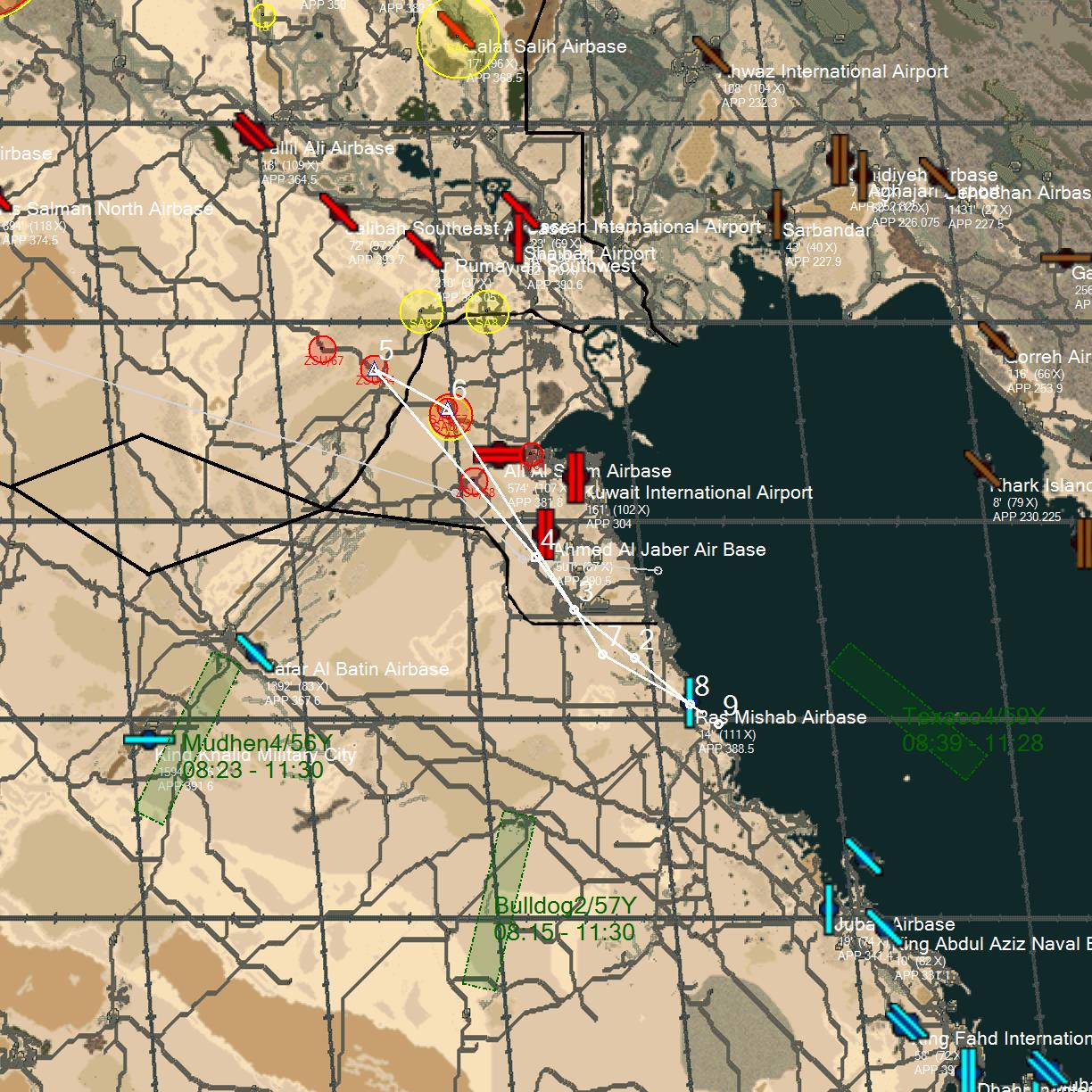Select the 'King Khalid Military City' label
This screenshot has height=1092, width=1092.
coord(255,755)
